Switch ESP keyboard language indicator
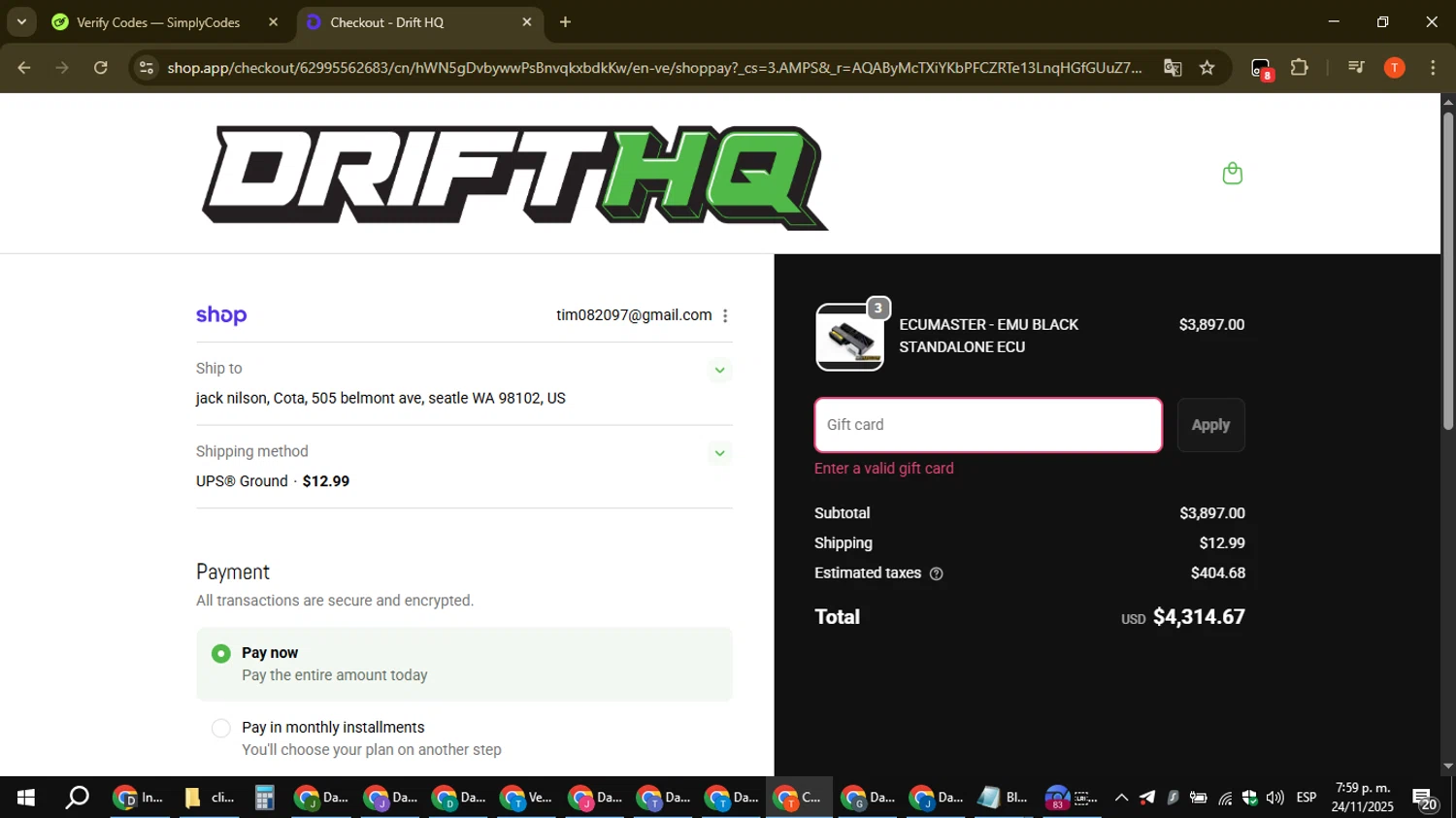This screenshot has width=1456, height=818. 1307,798
